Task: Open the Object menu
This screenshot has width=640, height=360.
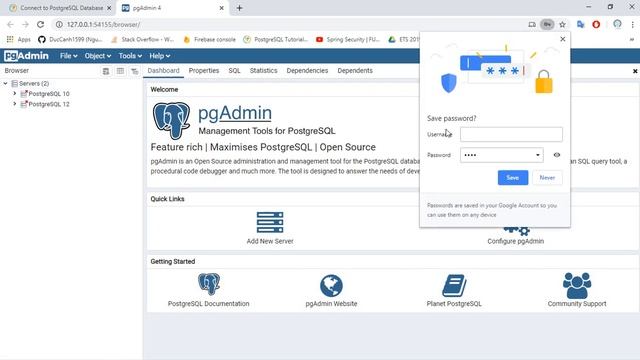Action: (x=98, y=56)
